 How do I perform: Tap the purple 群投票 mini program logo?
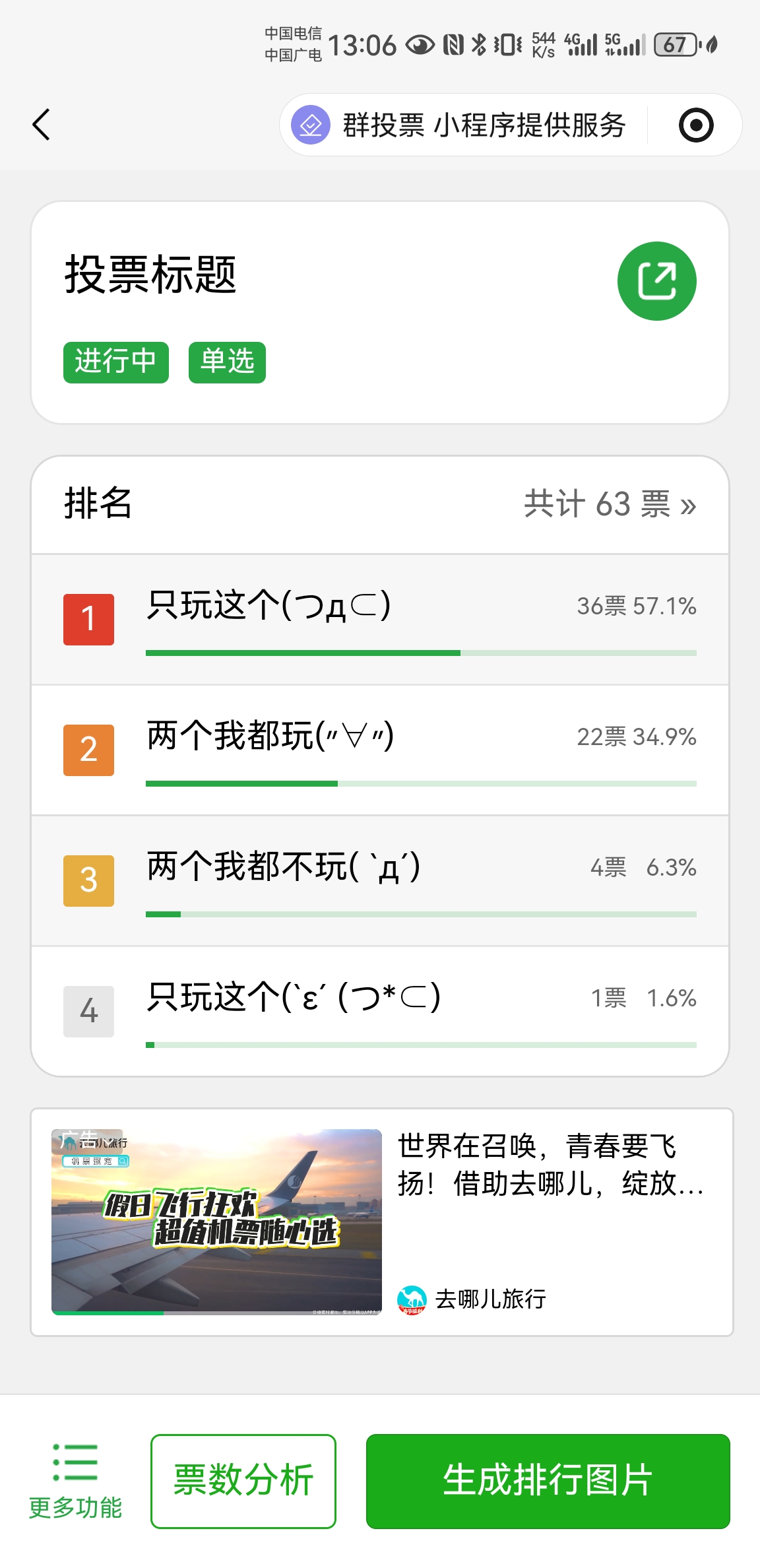311,125
